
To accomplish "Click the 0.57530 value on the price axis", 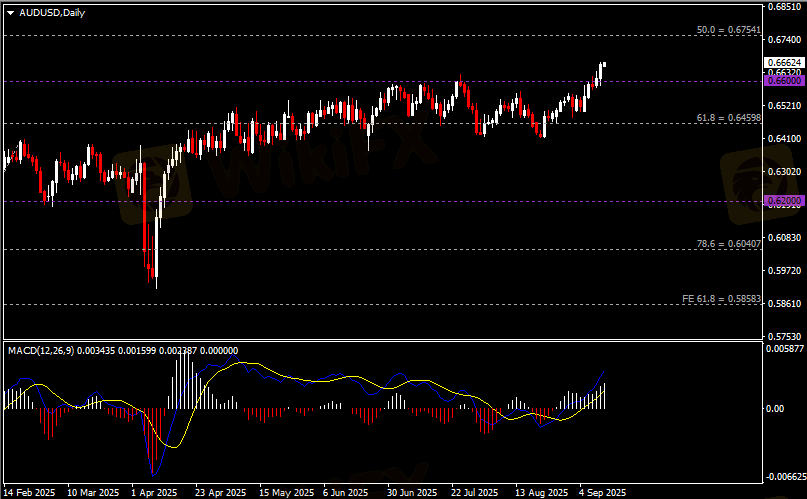I will pos(782,337).
